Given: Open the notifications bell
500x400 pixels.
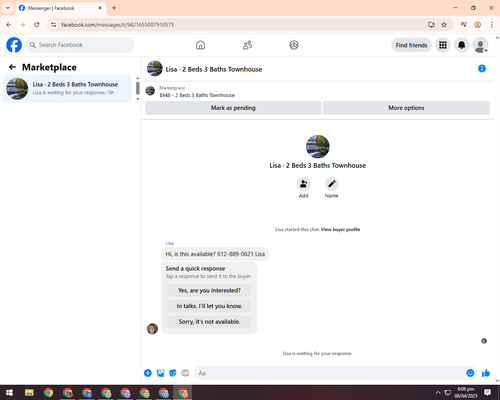Looking at the screenshot, I should 461,45.
